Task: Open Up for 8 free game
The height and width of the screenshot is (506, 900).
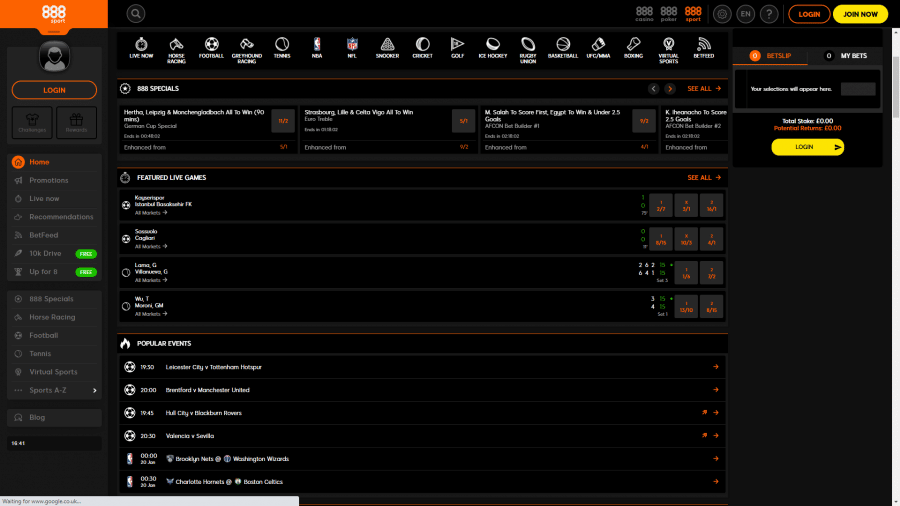Action: pyautogui.click(x=55, y=272)
